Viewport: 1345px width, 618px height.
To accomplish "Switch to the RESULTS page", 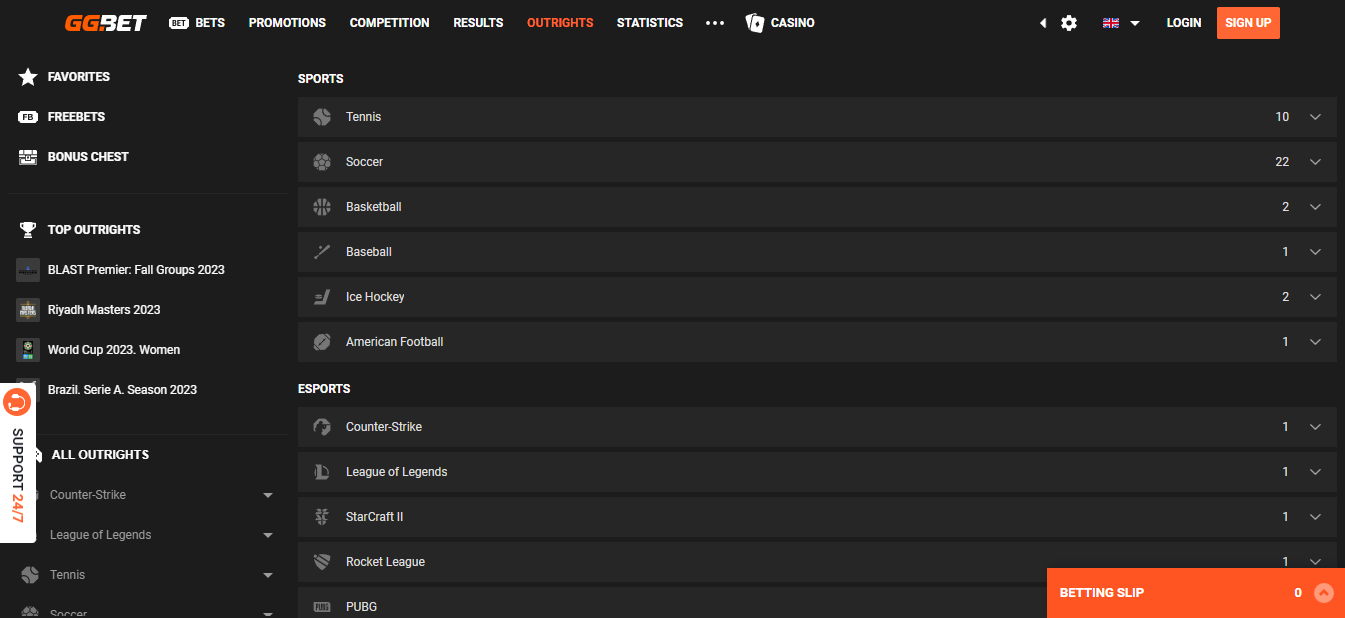I will click(x=478, y=23).
